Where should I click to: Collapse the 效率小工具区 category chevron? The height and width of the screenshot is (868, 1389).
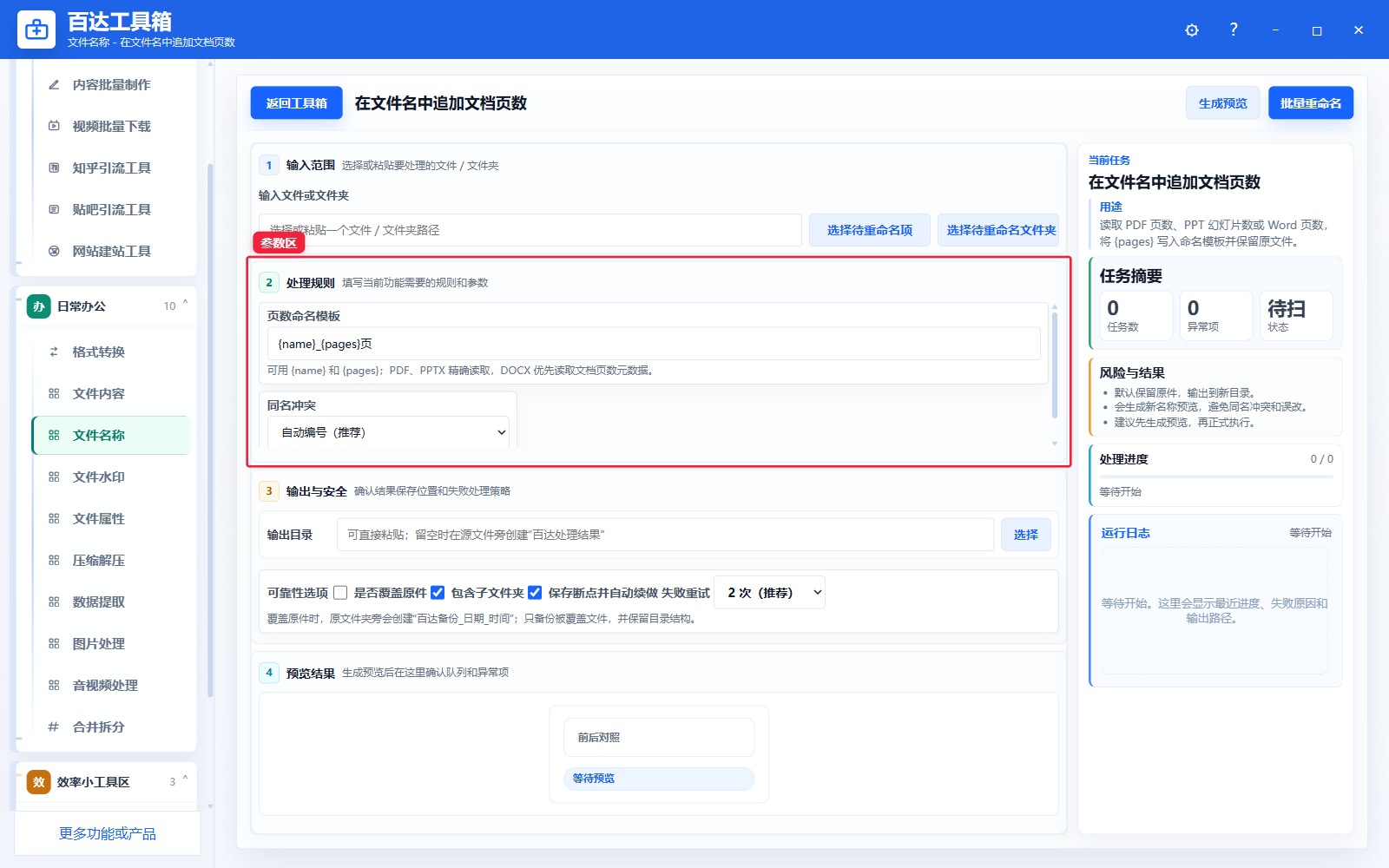point(185,779)
